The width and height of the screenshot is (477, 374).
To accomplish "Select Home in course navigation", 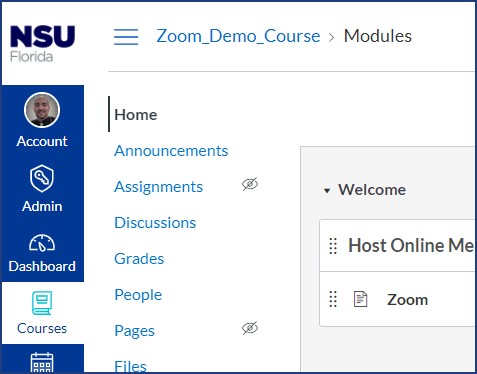I will 136,115.
